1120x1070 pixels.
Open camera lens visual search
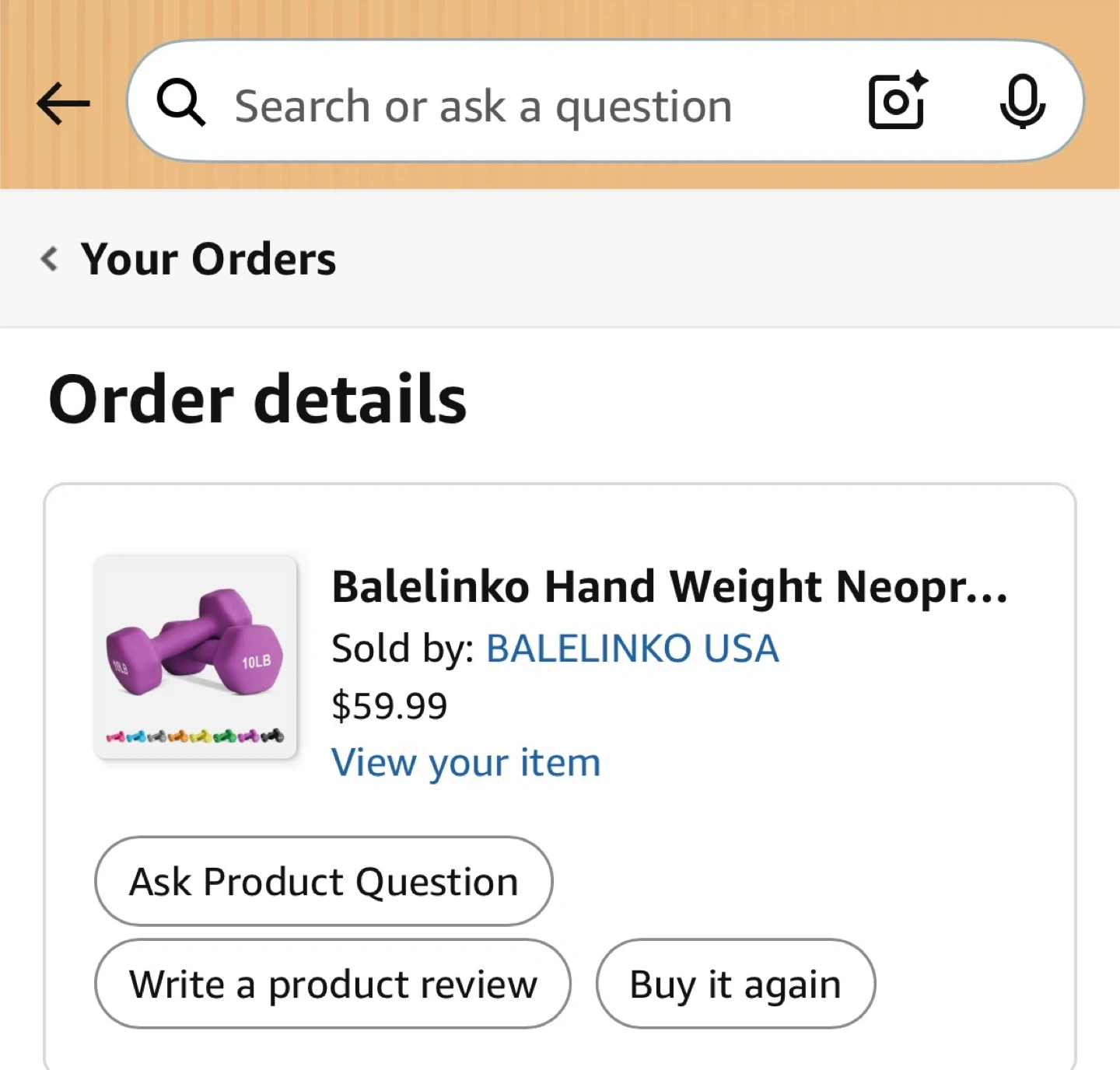[897, 101]
